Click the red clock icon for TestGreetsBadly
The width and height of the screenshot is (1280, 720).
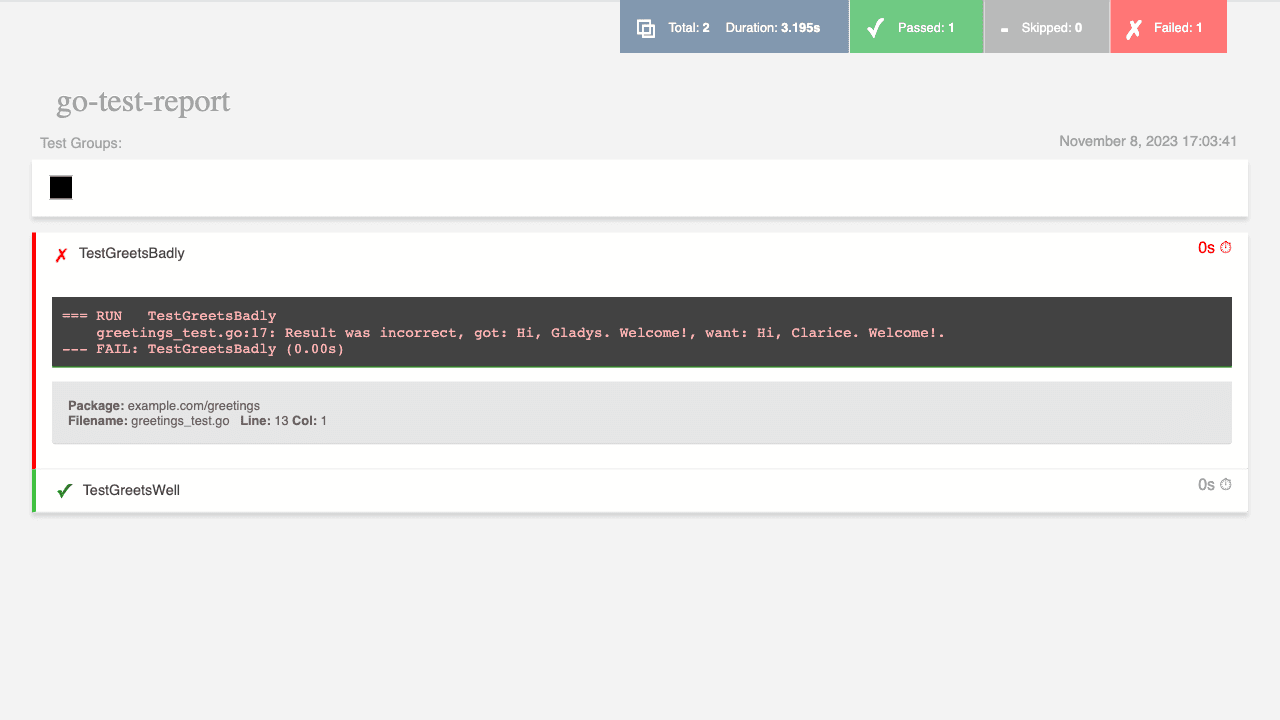(x=1226, y=247)
